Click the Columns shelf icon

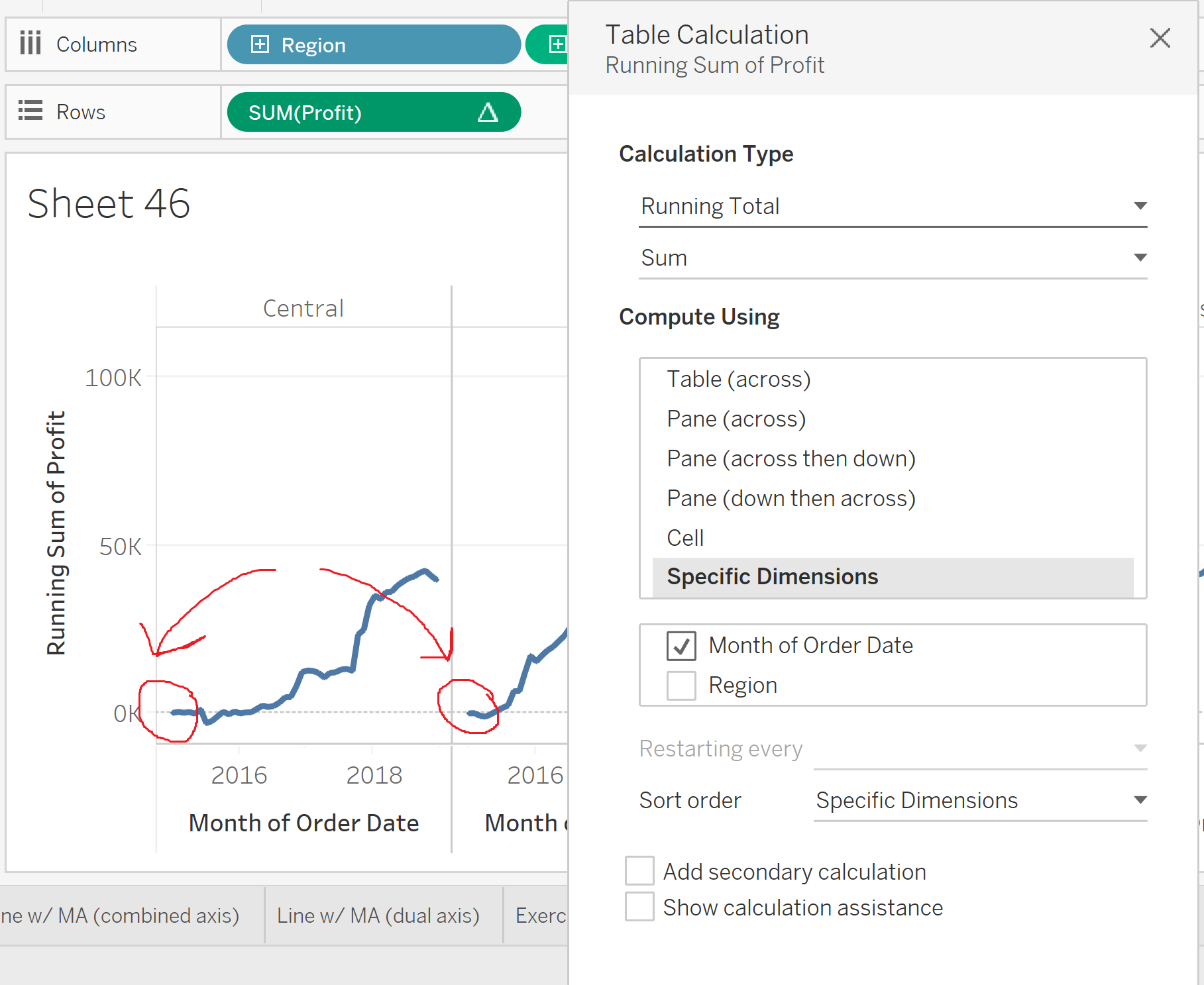(30, 44)
